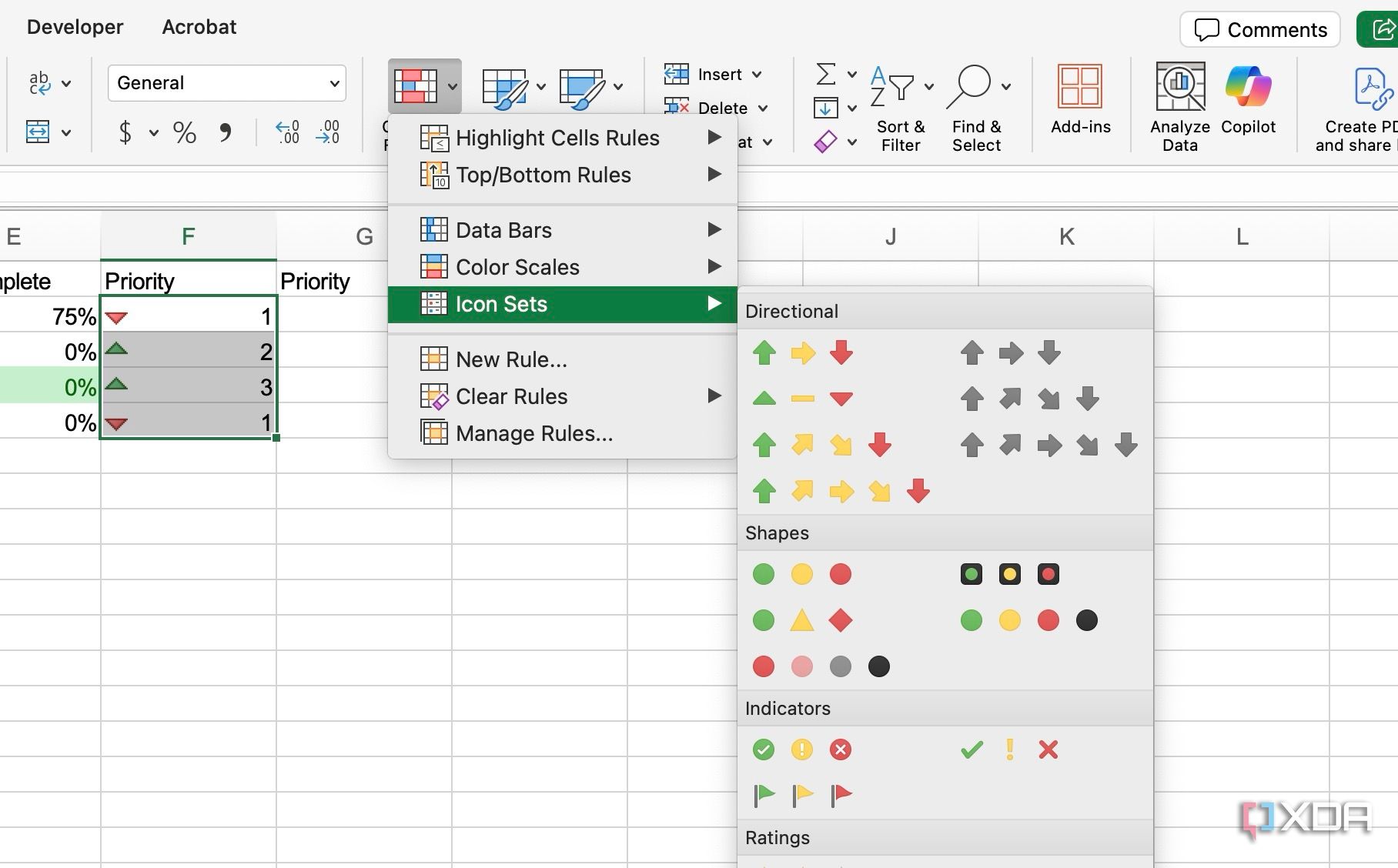Open the Comments pane

pos(1260,29)
